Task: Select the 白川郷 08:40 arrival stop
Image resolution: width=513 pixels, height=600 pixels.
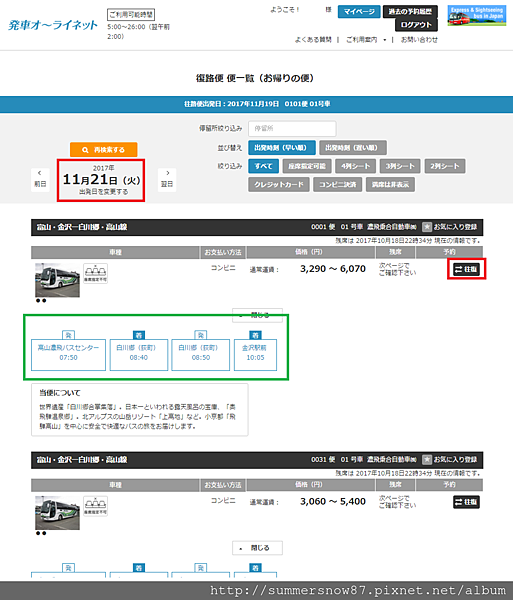Action: 139,354
